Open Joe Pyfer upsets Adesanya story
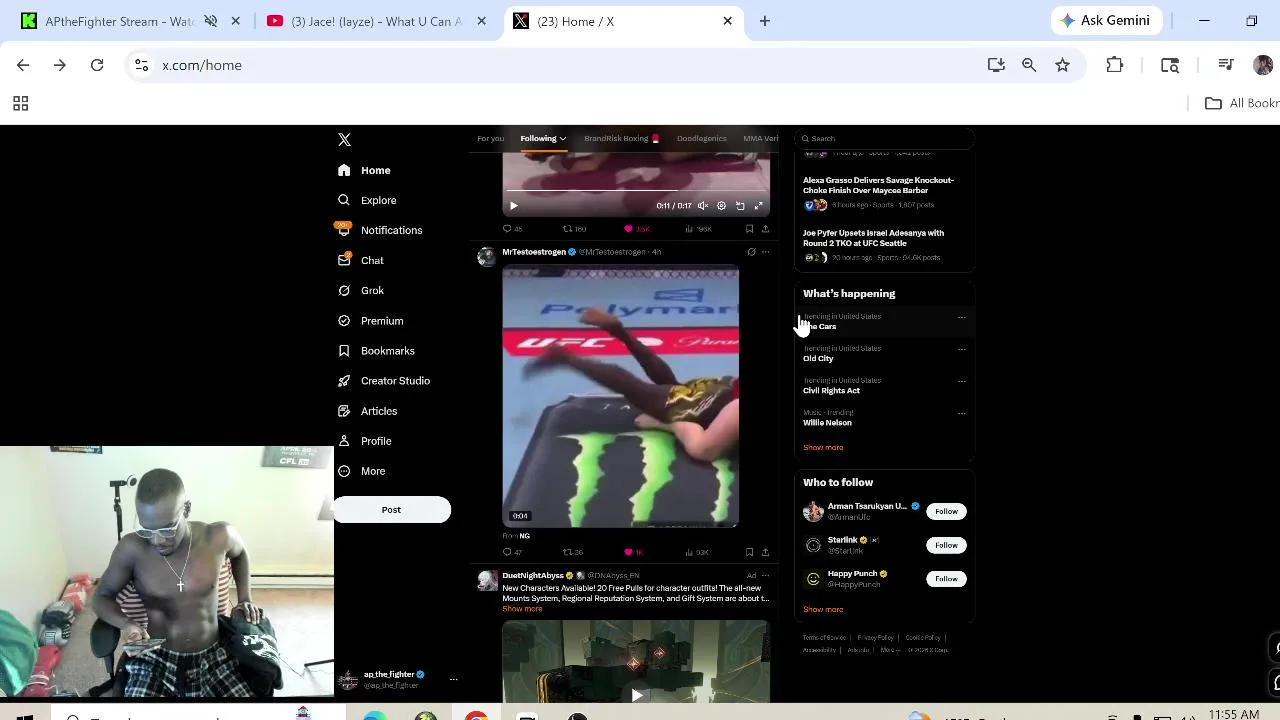The height and width of the screenshot is (720, 1280). click(x=873, y=238)
